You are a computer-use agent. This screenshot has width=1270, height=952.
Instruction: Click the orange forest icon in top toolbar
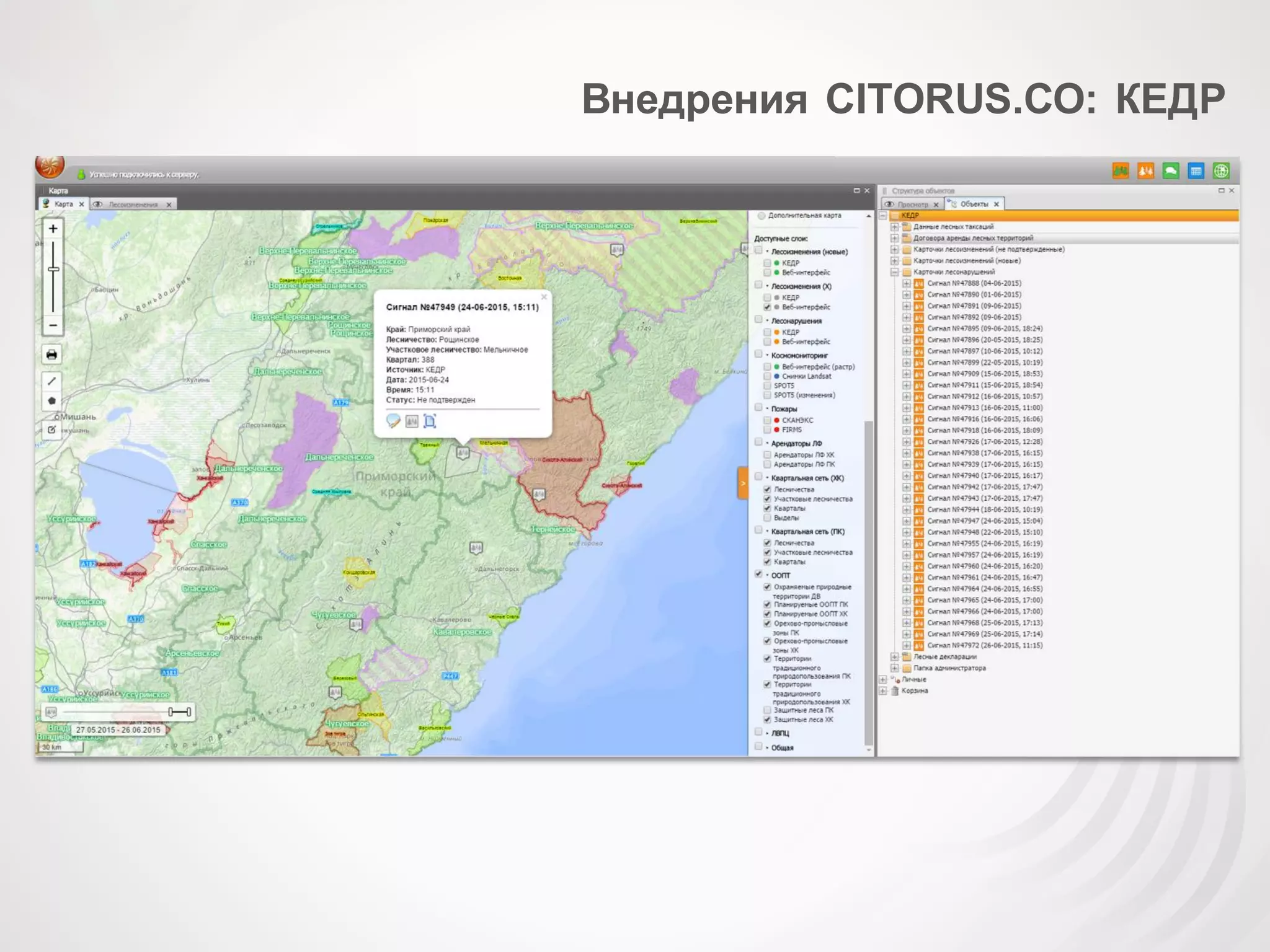coord(1121,170)
